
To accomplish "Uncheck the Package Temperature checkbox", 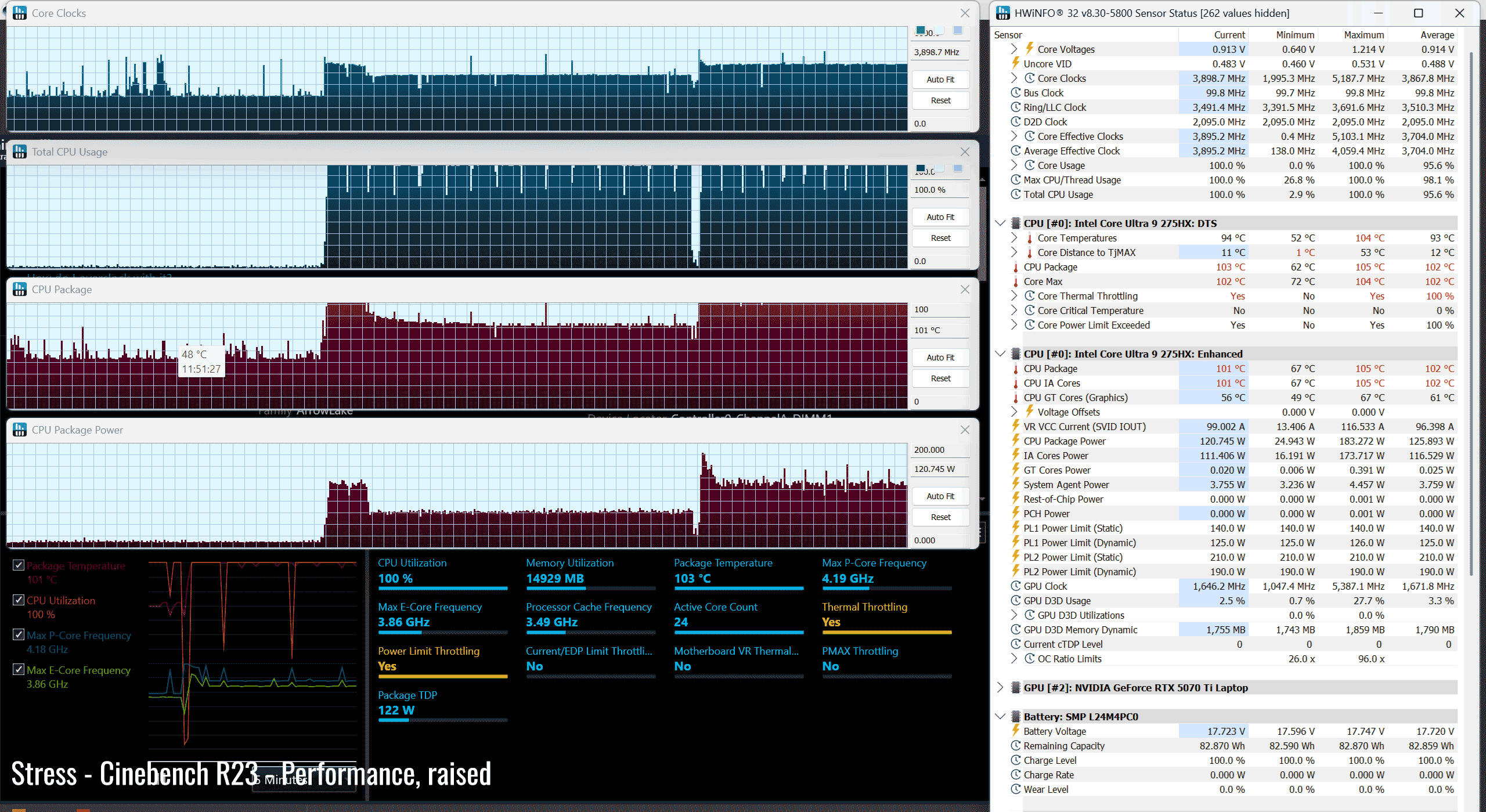I will [19, 565].
